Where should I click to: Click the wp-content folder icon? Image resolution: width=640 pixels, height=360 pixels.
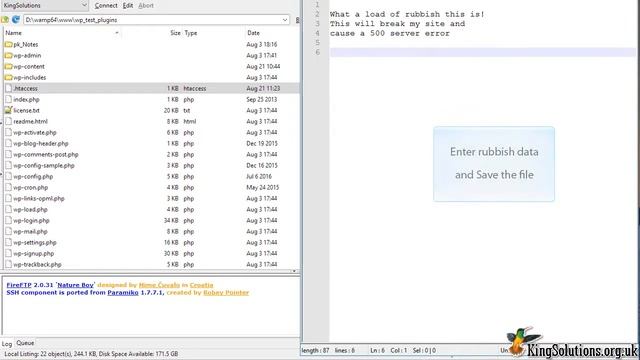[x=8, y=67]
